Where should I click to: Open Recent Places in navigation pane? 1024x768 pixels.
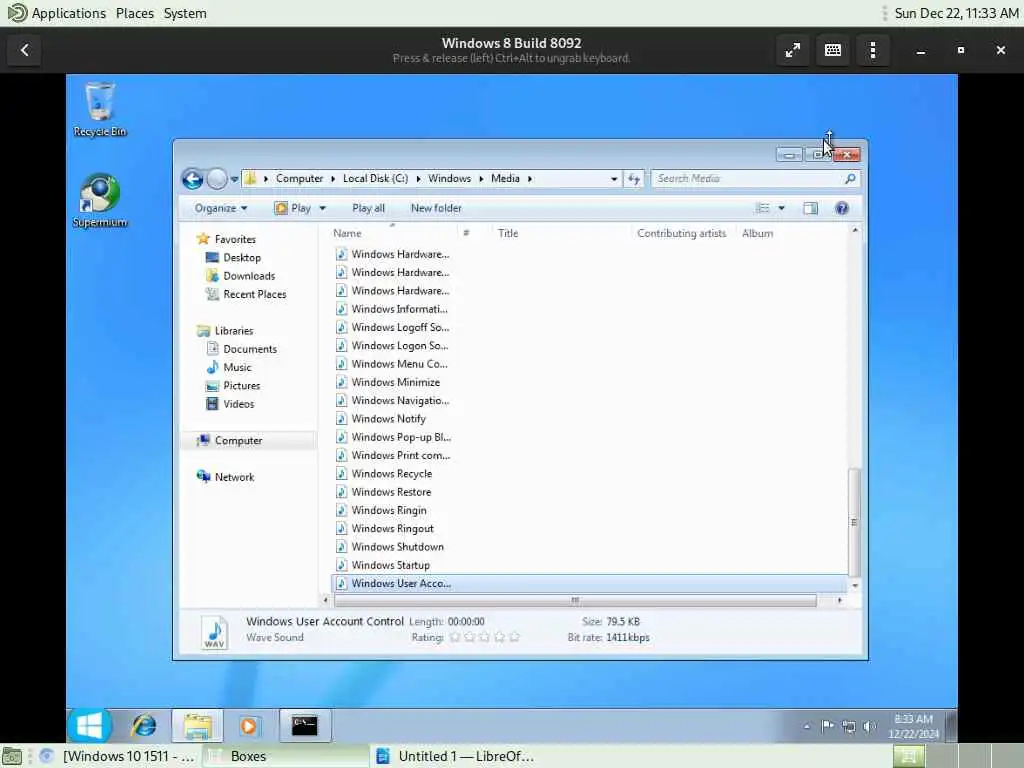255,294
